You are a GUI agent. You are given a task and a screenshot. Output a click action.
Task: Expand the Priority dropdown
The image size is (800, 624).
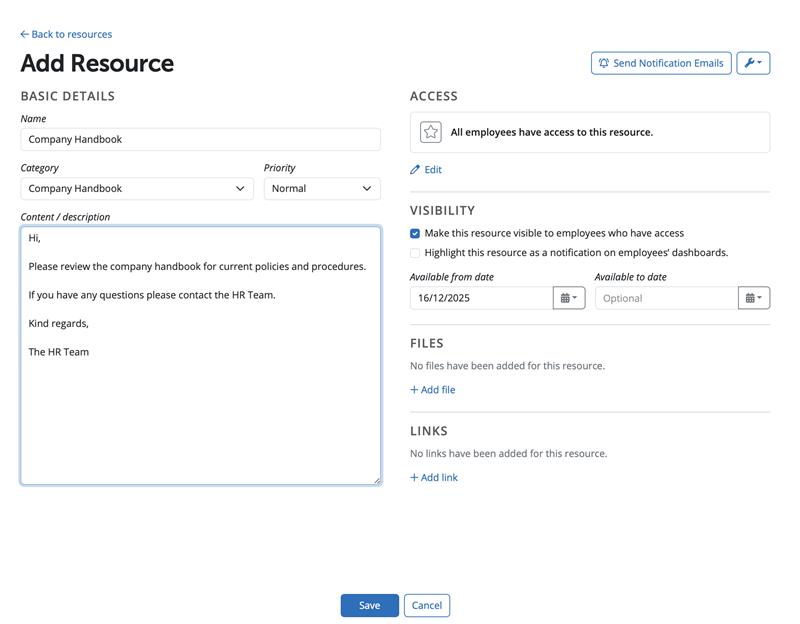[x=322, y=189]
